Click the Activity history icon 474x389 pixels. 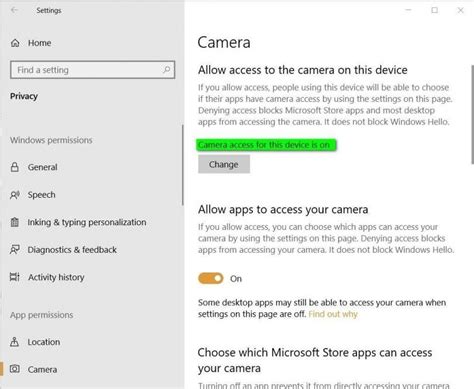pos(15,277)
